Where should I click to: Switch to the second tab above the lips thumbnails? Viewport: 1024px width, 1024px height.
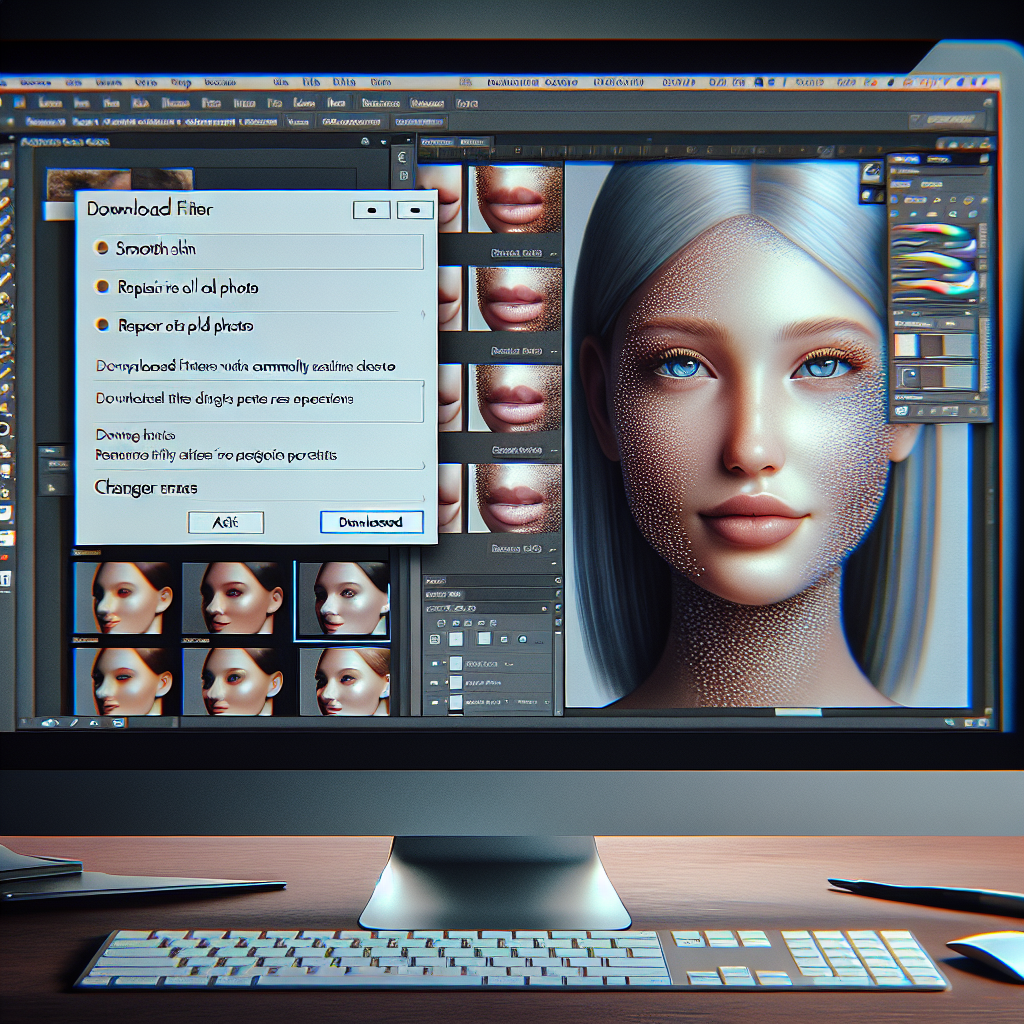coord(473,142)
